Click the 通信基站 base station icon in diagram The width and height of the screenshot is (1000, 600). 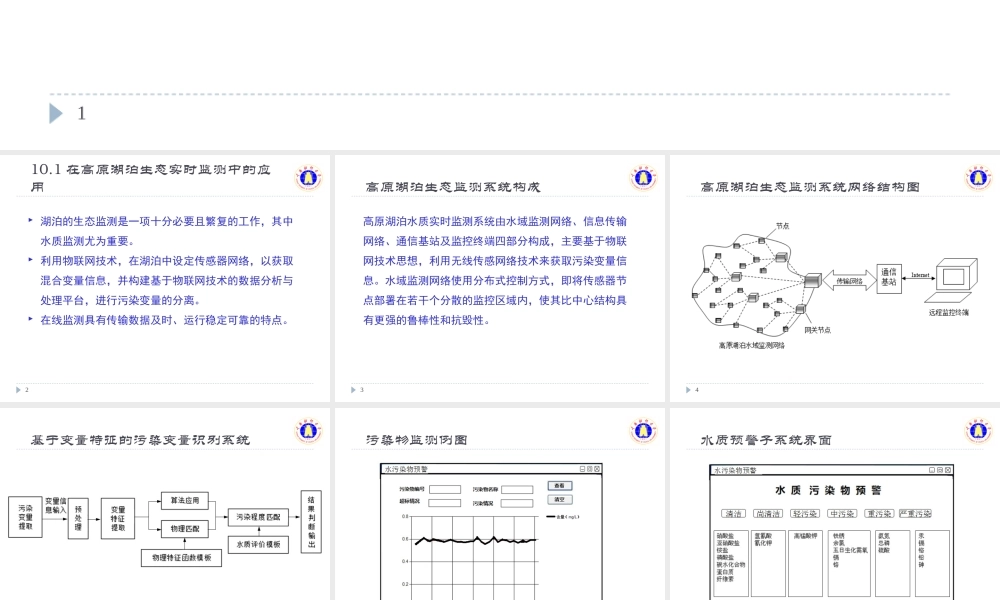point(889,278)
